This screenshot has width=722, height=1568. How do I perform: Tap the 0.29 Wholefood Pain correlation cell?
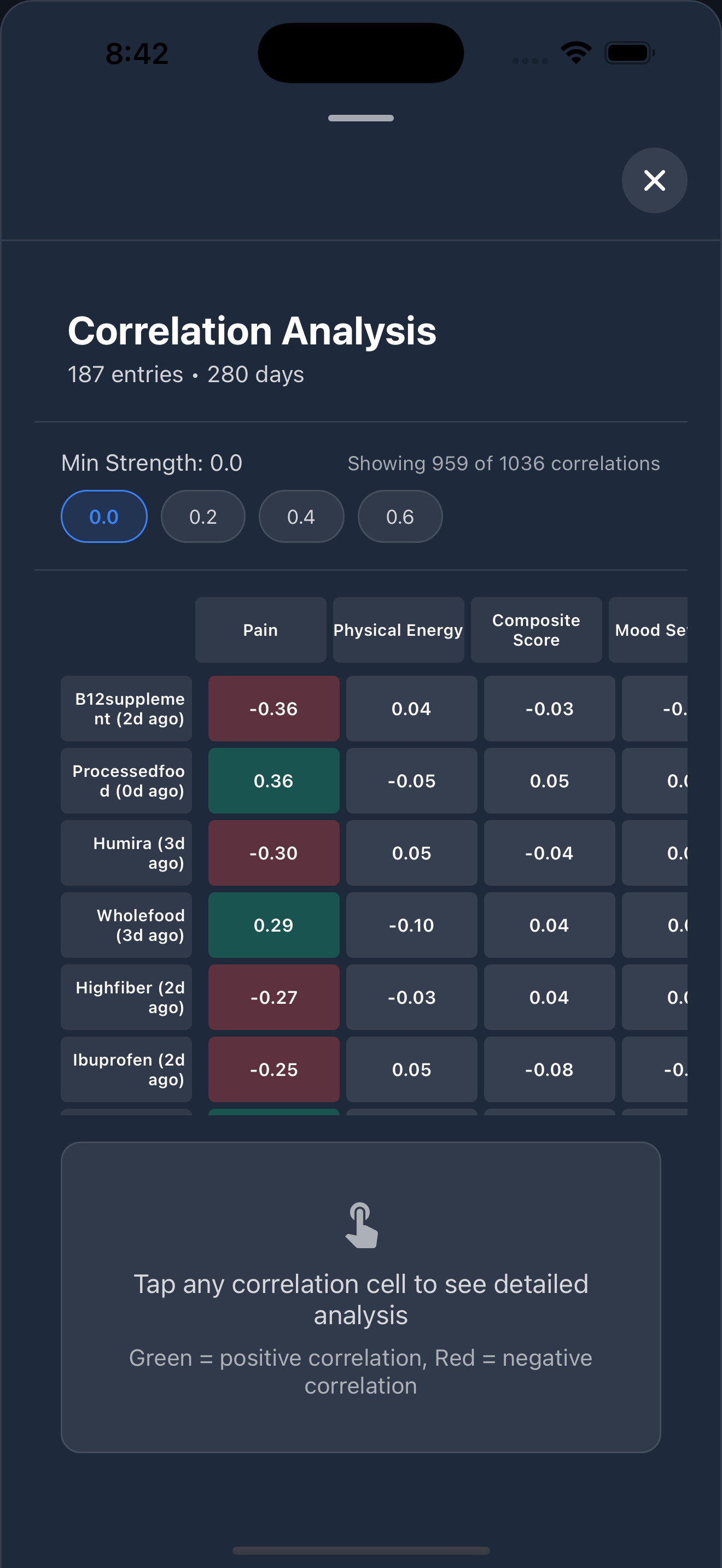click(x=274, y=925)
